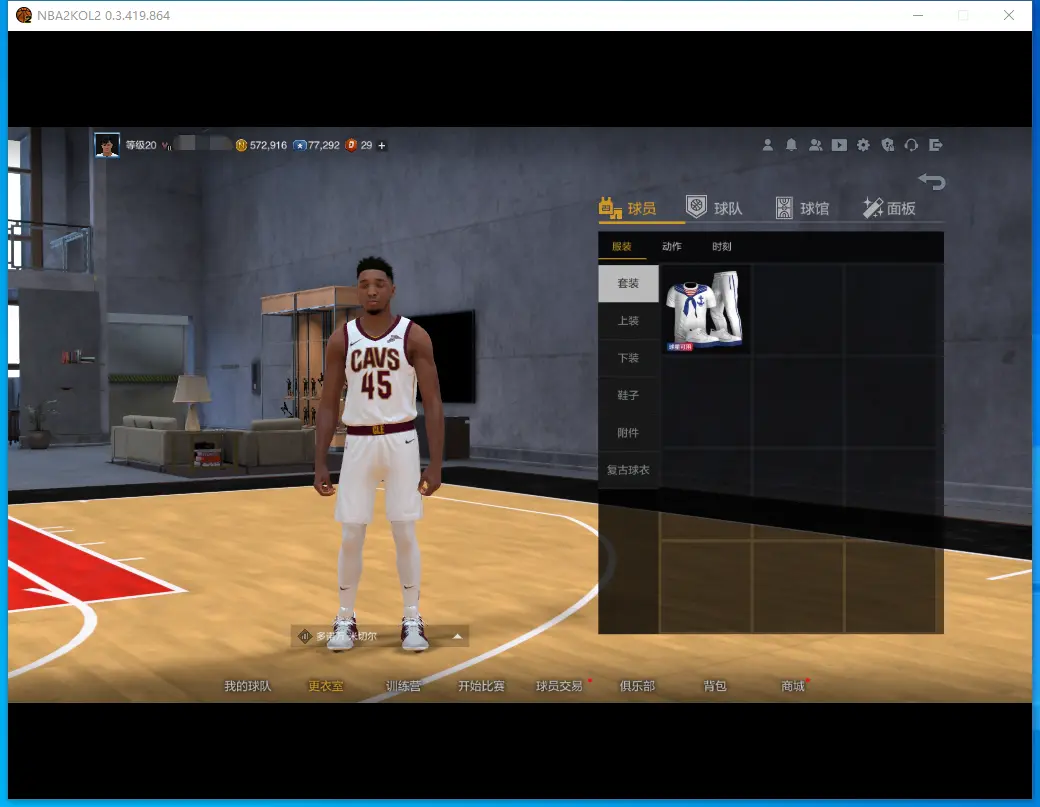Choose the sailor outfit set thumbnail
The height and width of the screenshot is (807, 1040).
(x=705, y=310)
